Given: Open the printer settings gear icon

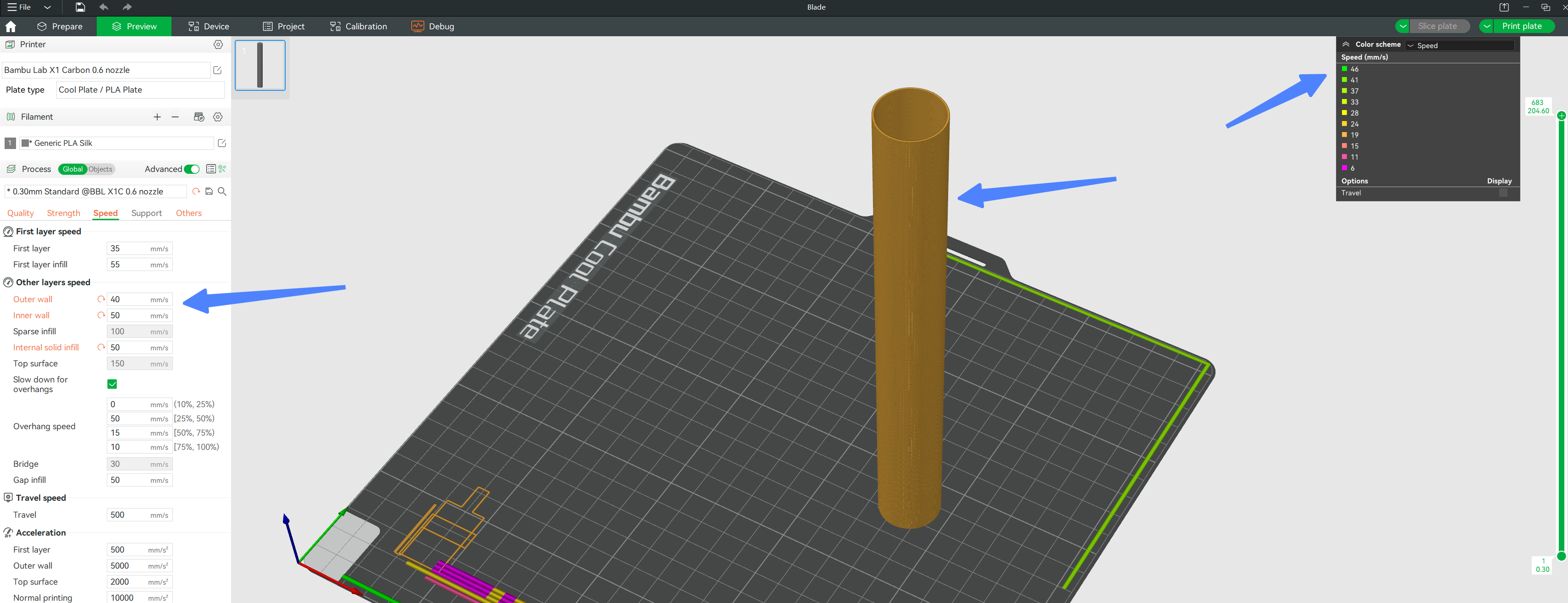Looking at the screenshot, I should [x=218, y=44].
